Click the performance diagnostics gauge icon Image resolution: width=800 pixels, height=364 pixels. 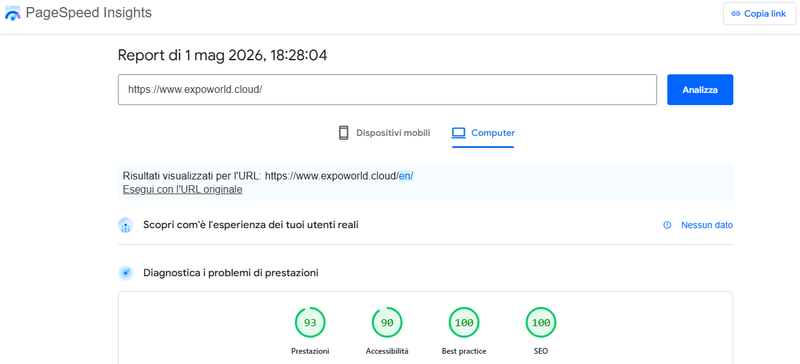point(126,273)
